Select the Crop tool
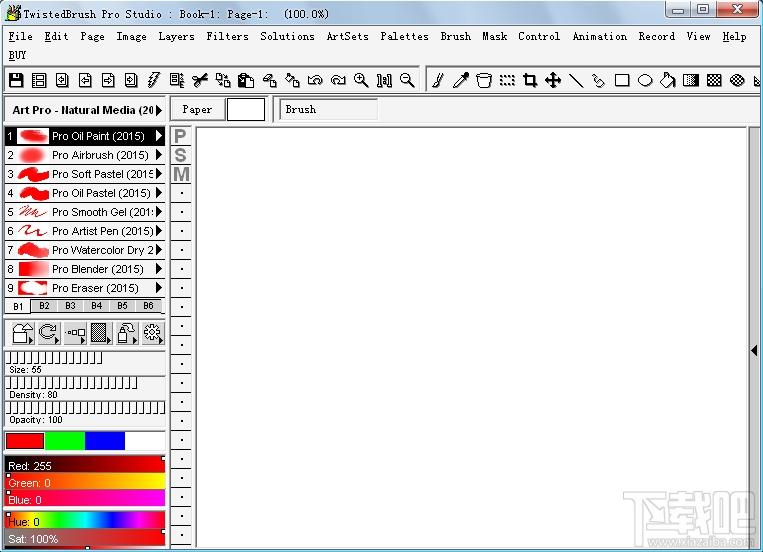The image size is (763, 552). [x=530, y=80]
